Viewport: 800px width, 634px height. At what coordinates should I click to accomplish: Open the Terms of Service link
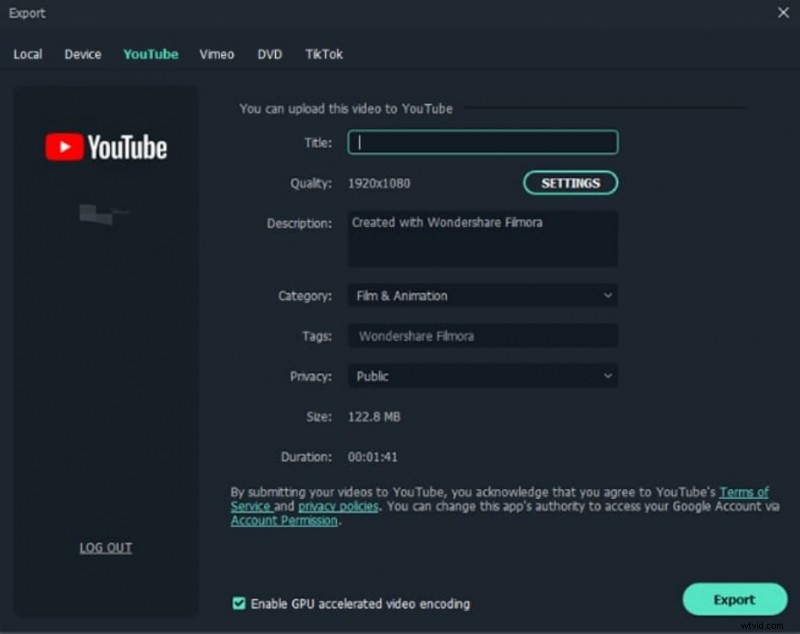pyautogui.click(x=744, y=492)
